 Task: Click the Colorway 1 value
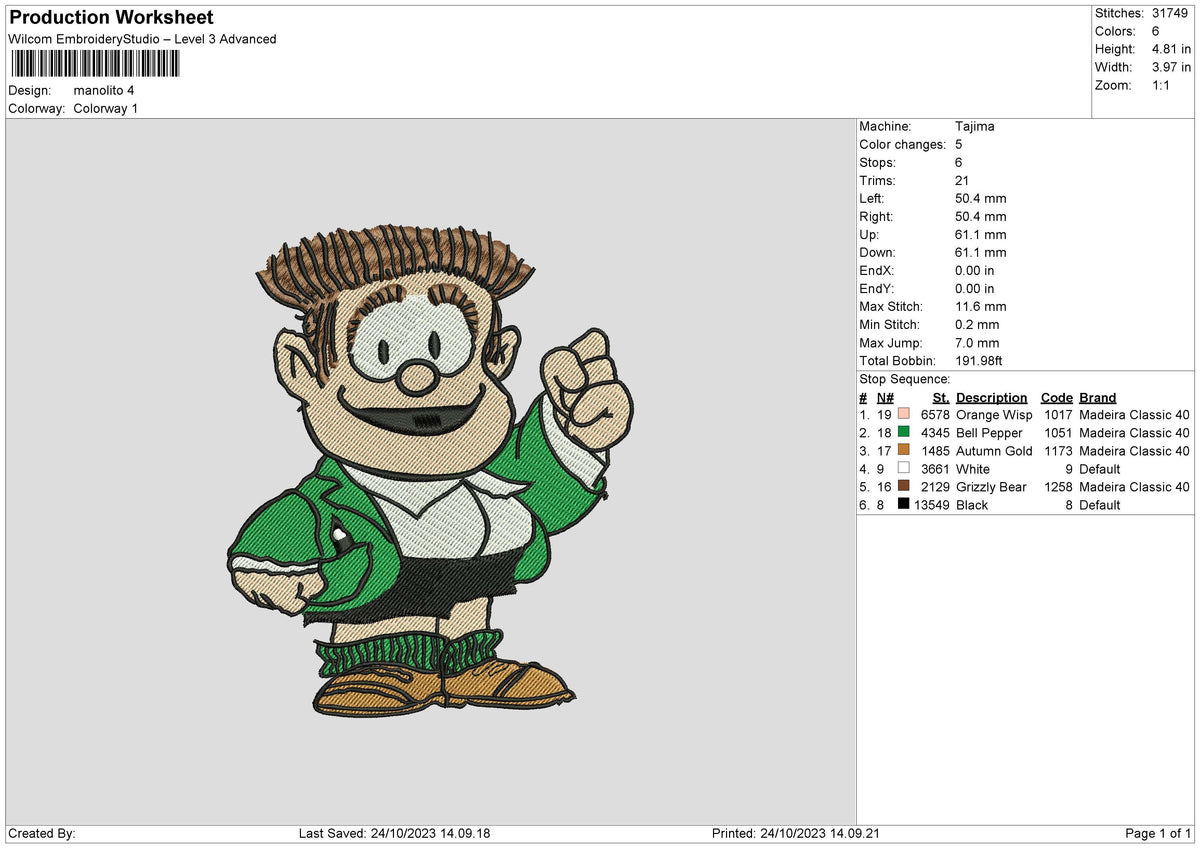pos(106,108)
